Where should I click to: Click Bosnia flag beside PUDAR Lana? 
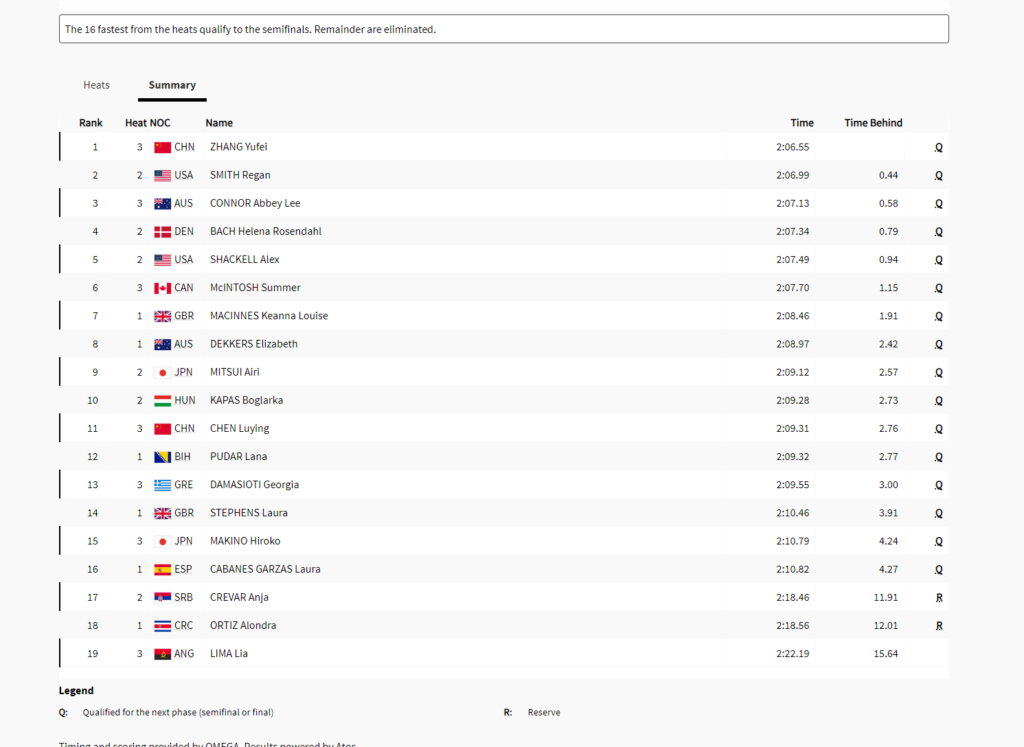162,457
